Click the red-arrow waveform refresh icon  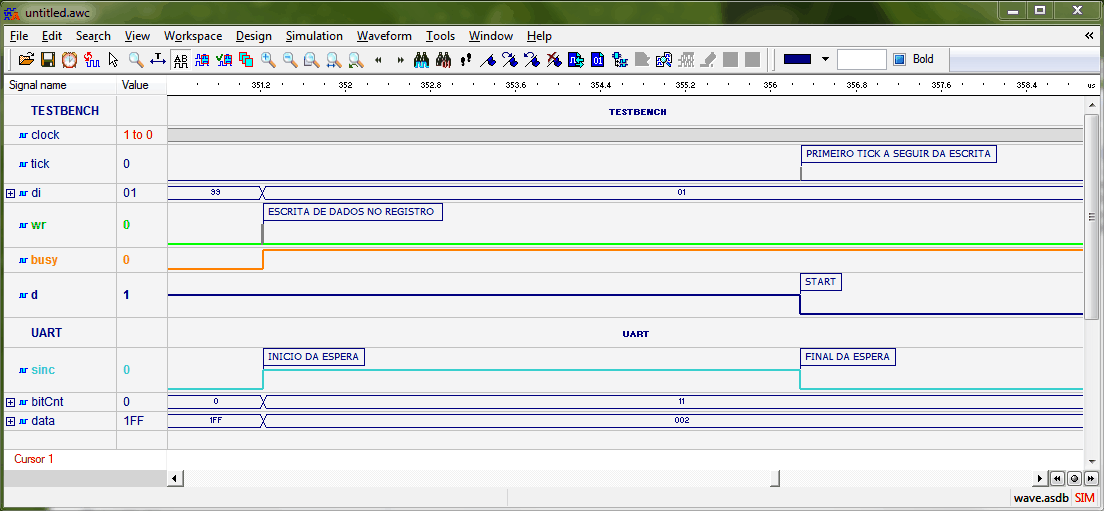(x=92, y=60)
